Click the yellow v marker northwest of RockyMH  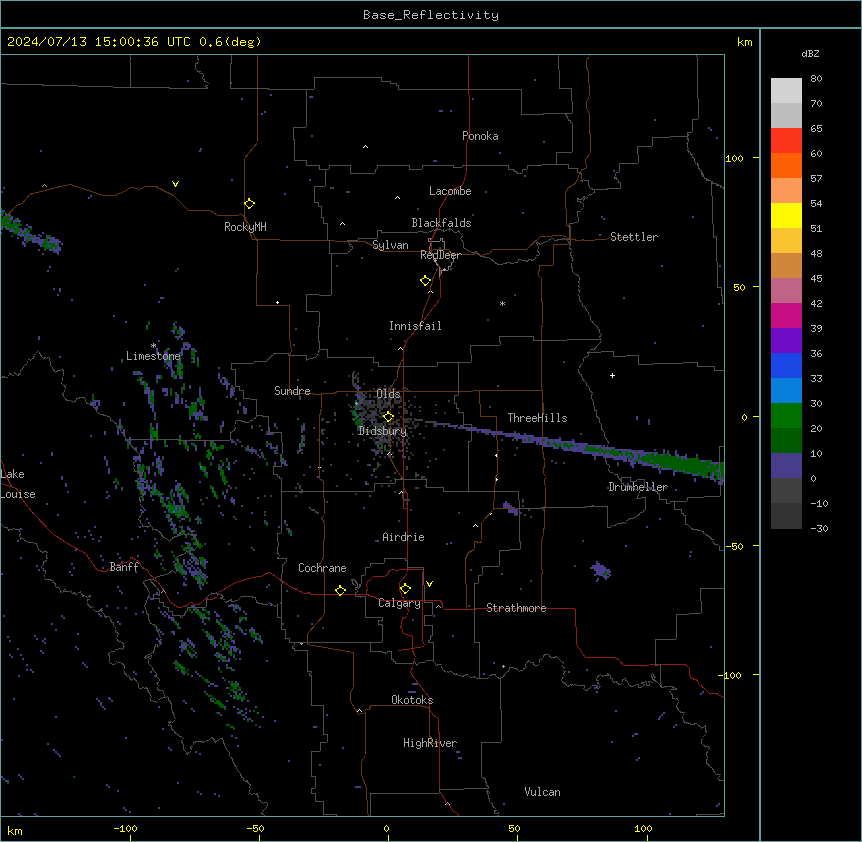pos(175,184)
